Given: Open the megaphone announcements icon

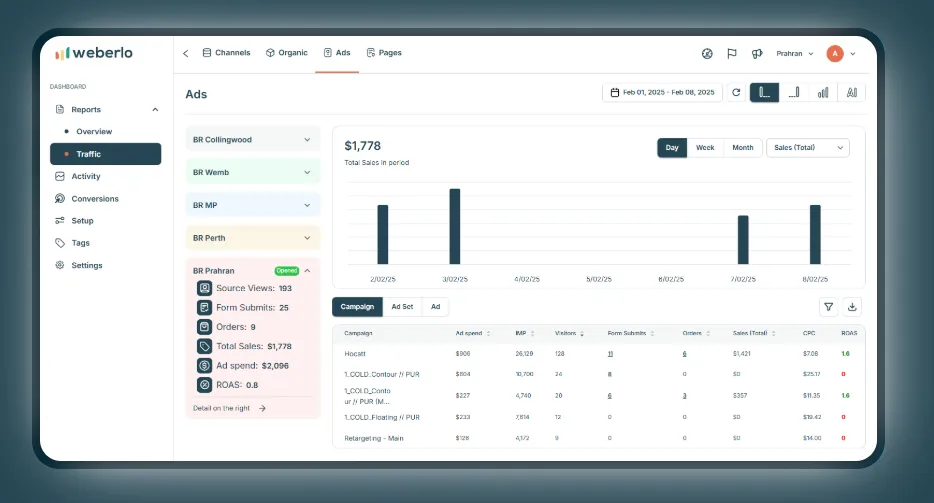Looking at the screenshot, I should click(x=757, y=54).
